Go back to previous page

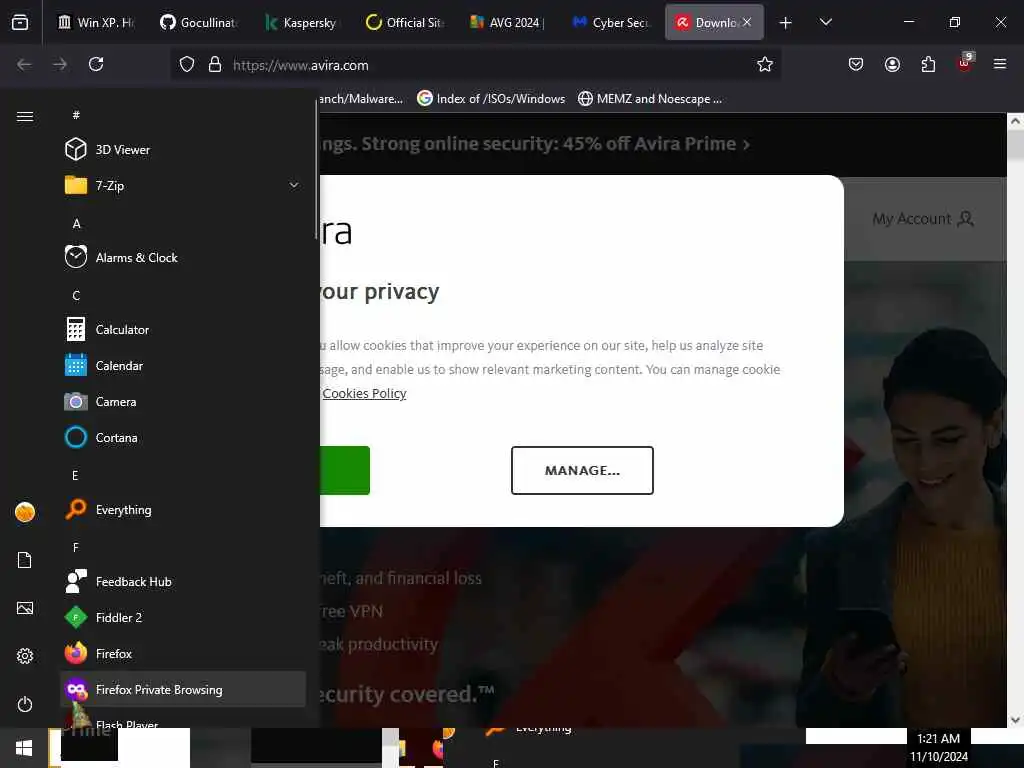(24, 64)
